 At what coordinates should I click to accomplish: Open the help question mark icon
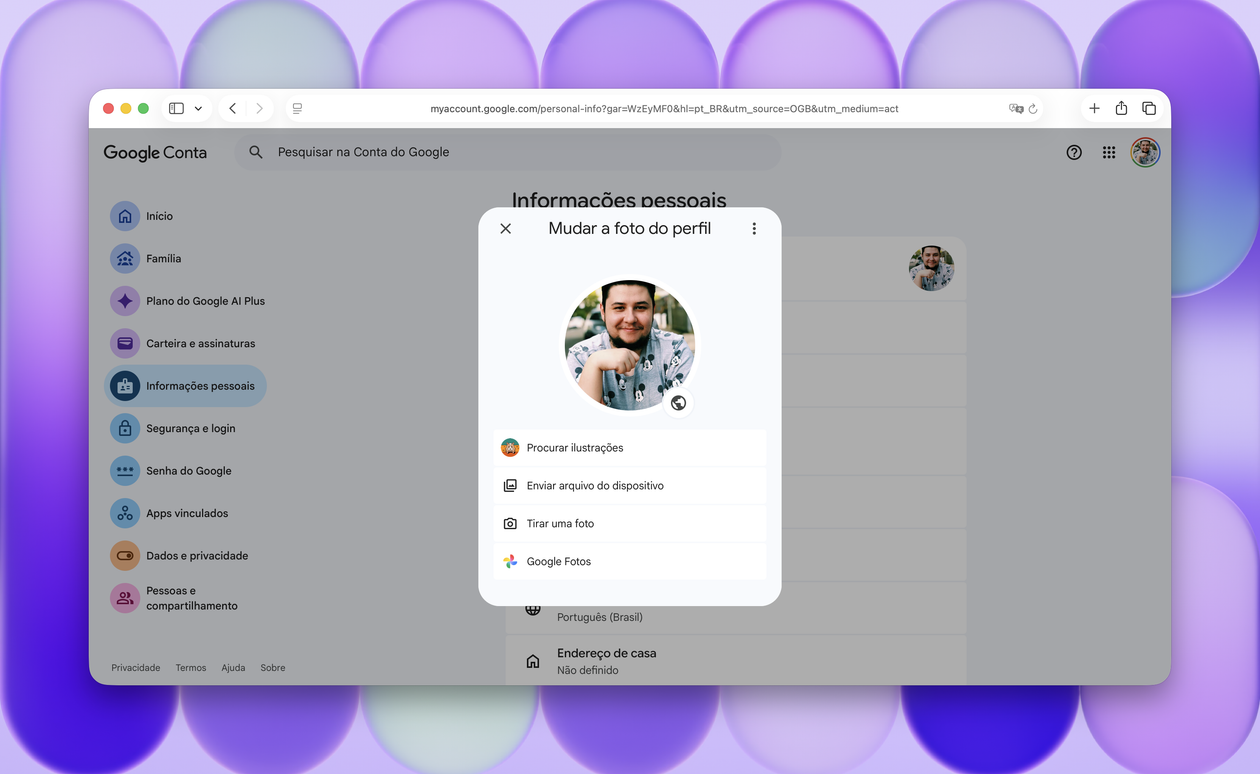click(x=1074, y=153)
